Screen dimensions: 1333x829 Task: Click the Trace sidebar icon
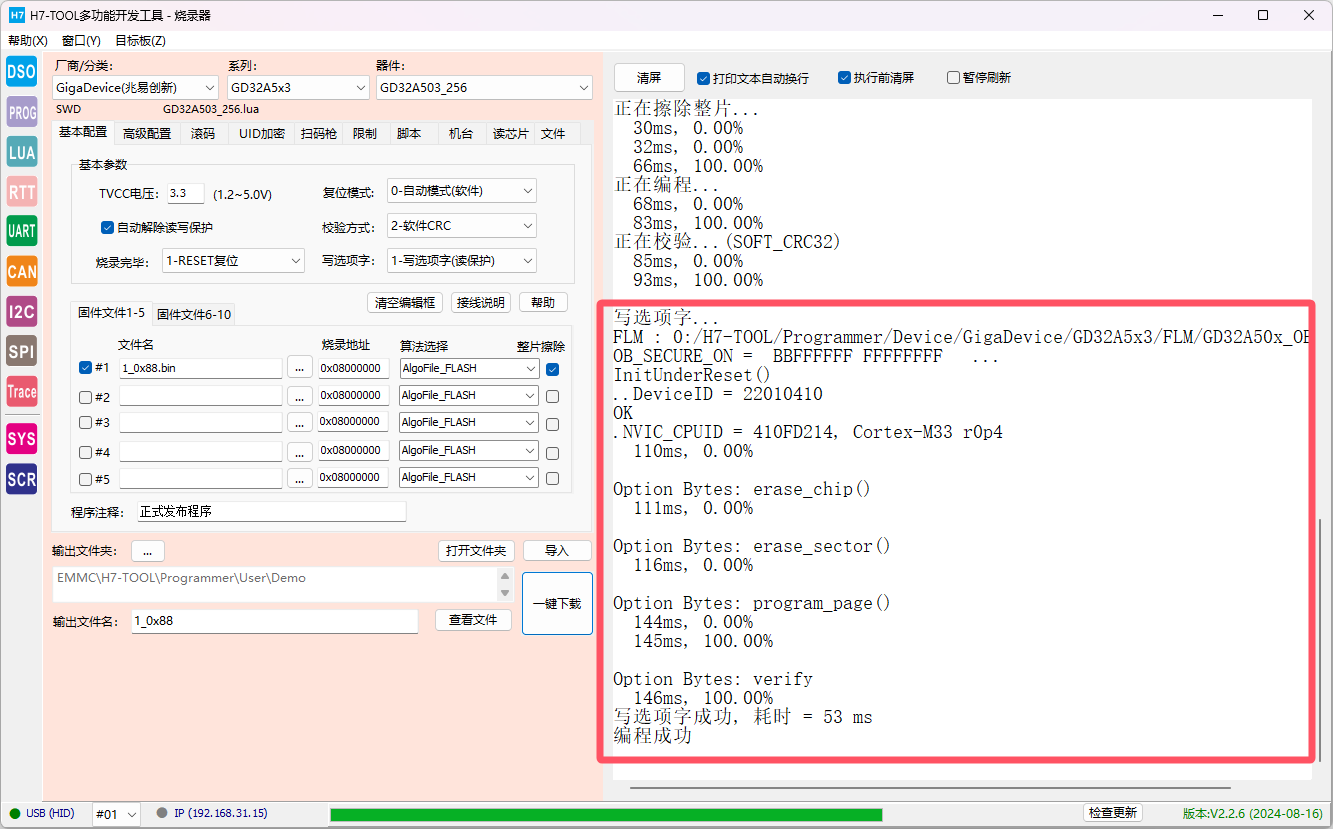22,391
